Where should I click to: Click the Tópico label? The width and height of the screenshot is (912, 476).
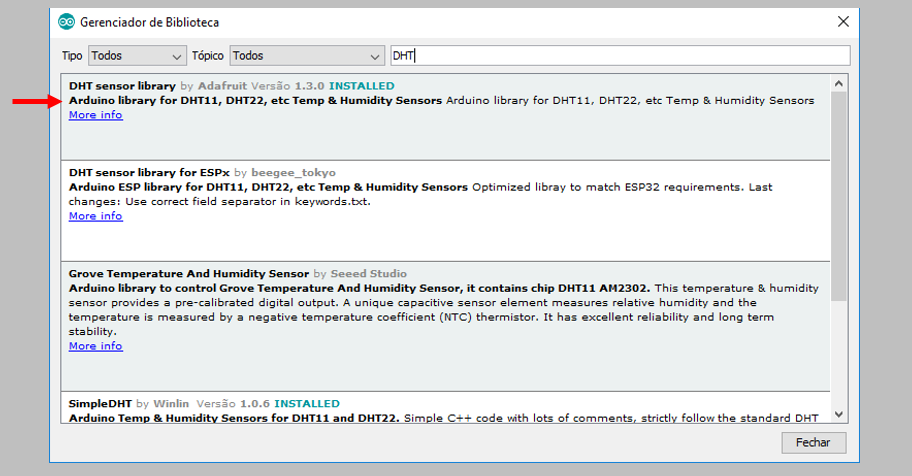tap(208, 56)
